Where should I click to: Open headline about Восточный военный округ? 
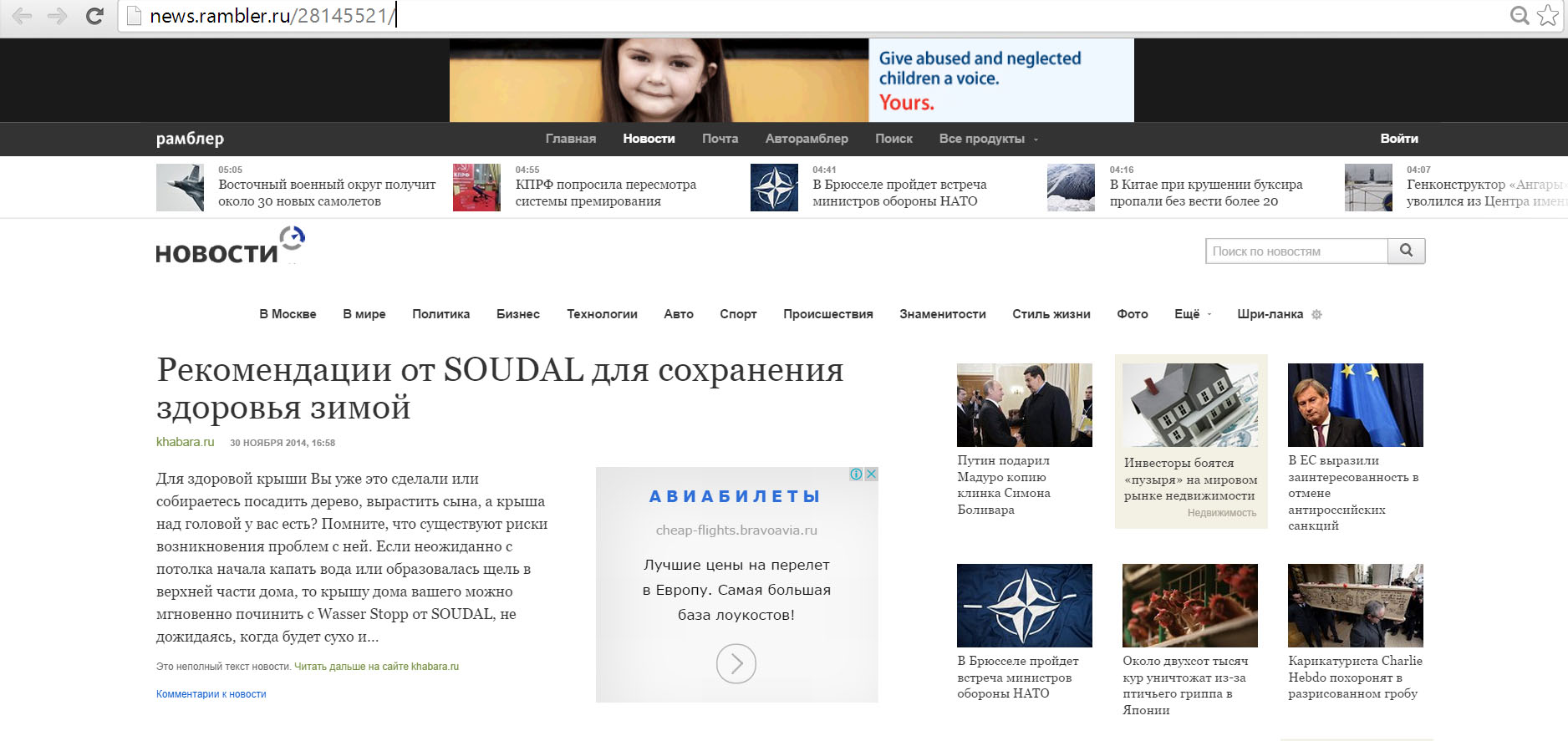point(327,193)
